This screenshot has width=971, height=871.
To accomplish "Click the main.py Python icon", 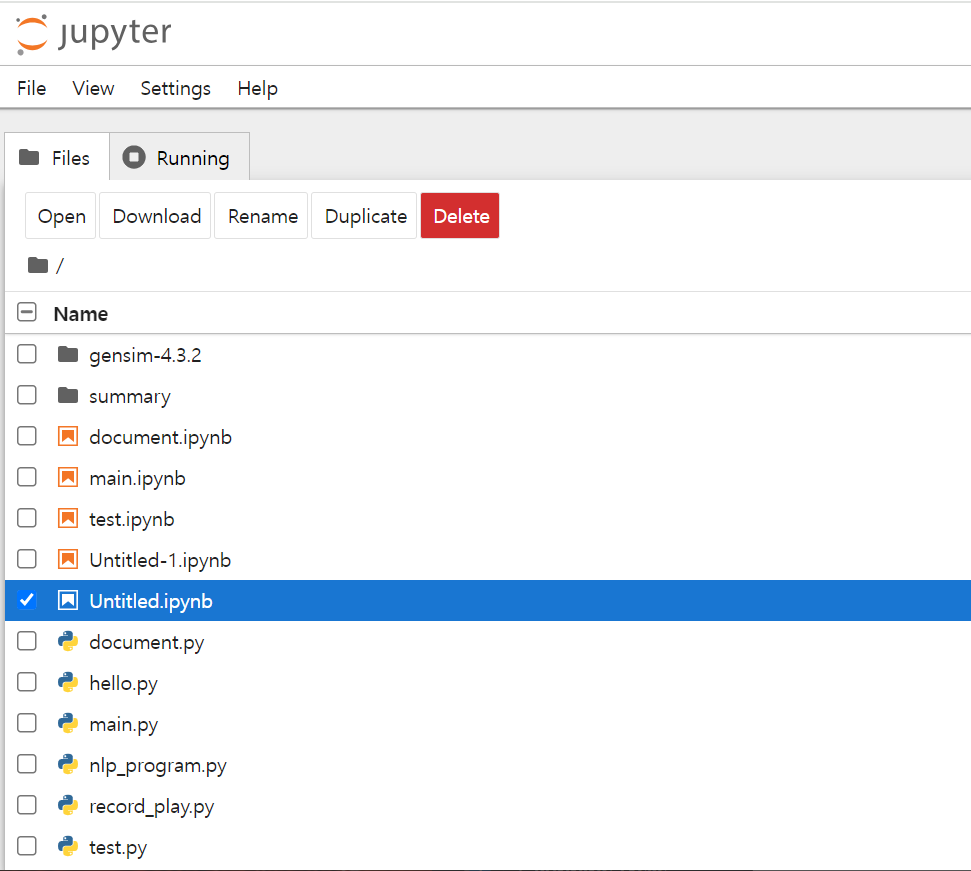I will [67, 723].
